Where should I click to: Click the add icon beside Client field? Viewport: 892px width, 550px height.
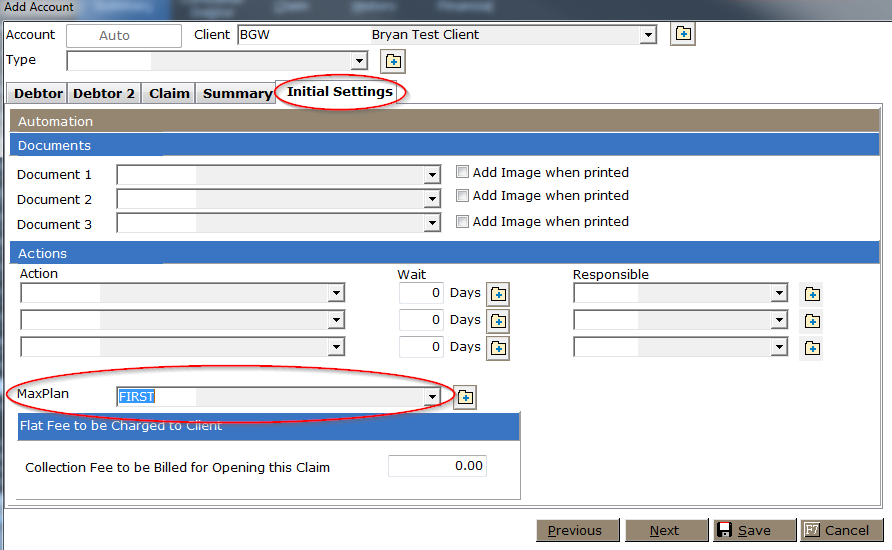[682, 34]
